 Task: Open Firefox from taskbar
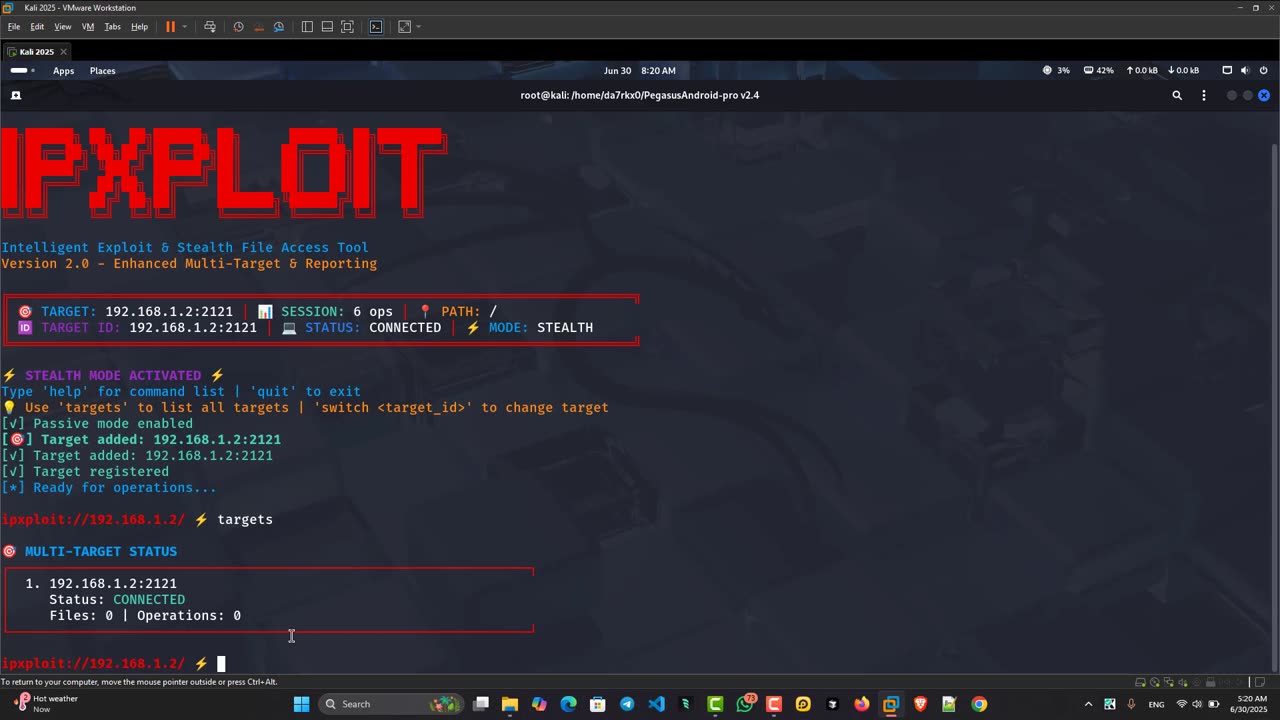pyautogui.click(x=861, y=704)
